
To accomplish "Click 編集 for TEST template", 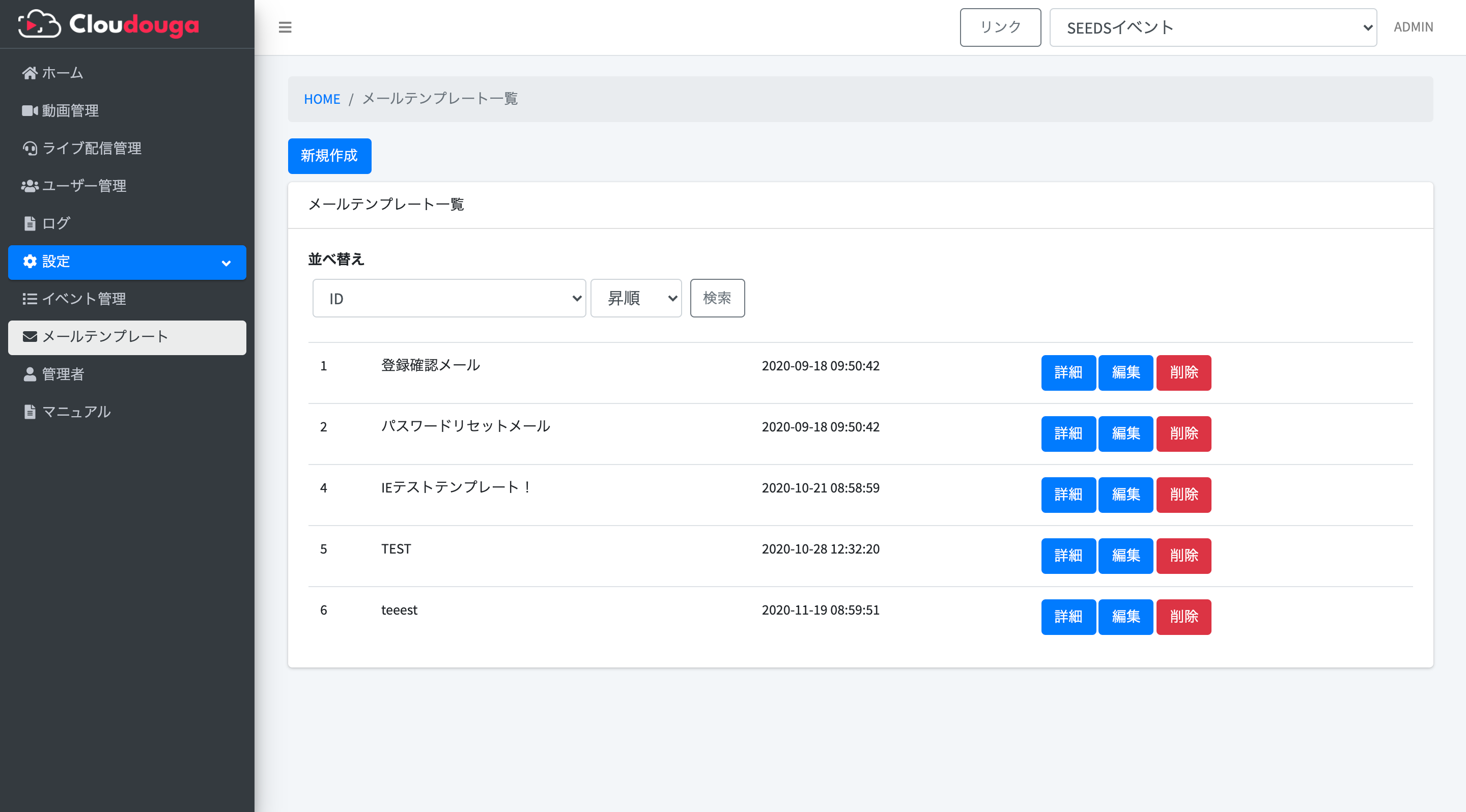I will 1125,556.
